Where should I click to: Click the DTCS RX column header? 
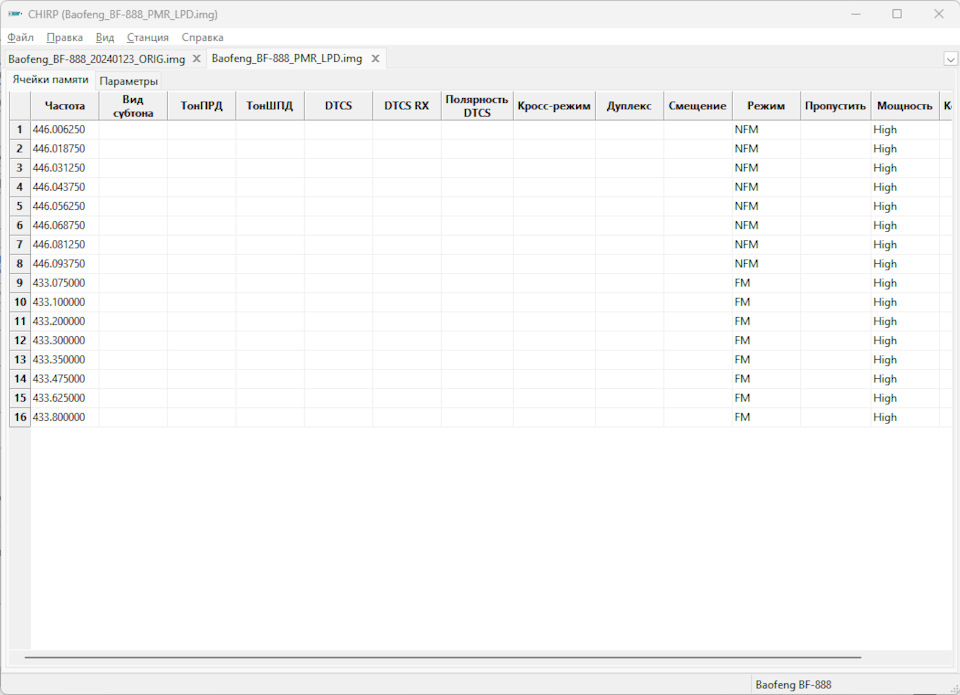[x=407, y=106]
